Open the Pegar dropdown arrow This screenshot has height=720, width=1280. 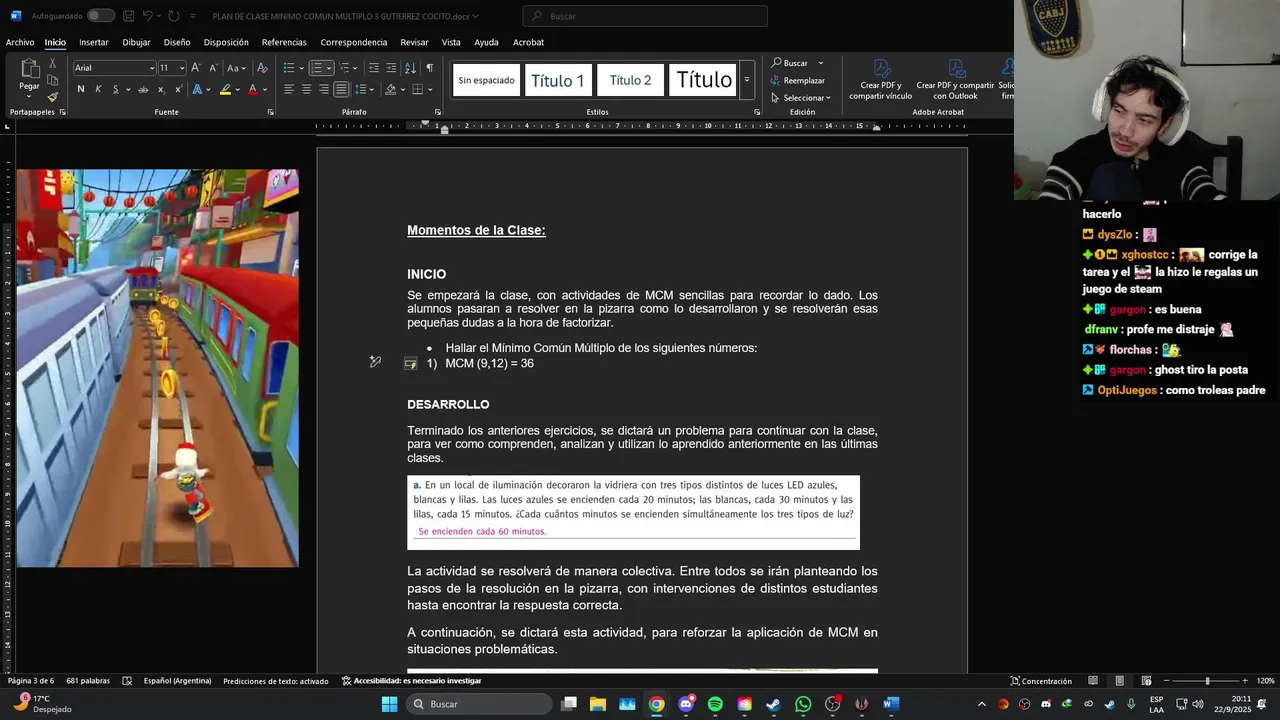pyautogui.click(x=30, y=97)
